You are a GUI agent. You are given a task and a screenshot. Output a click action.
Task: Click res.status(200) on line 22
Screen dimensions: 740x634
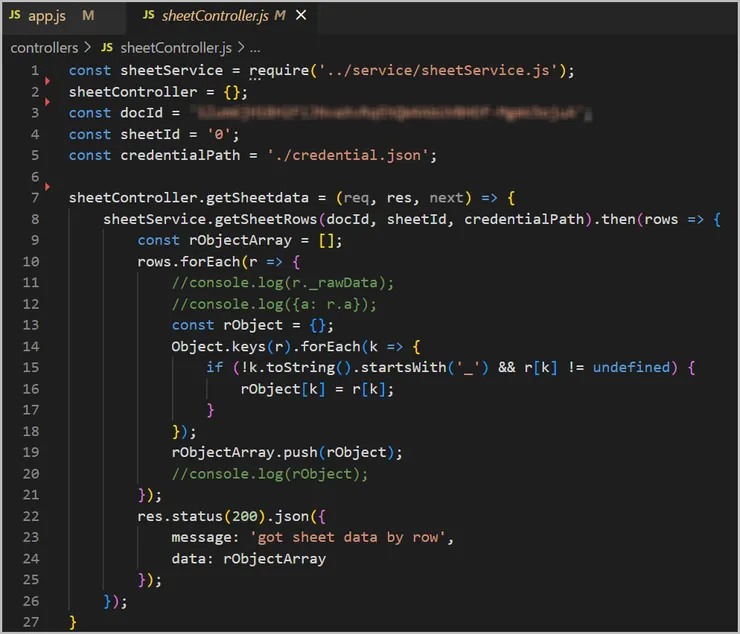202,516
